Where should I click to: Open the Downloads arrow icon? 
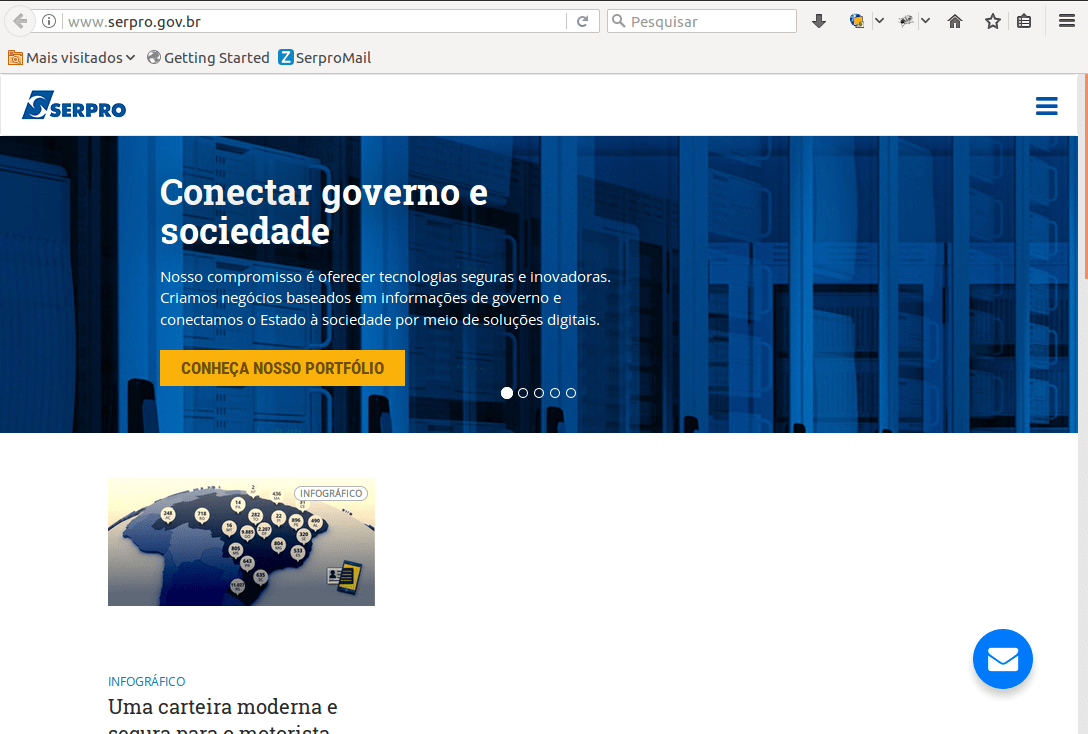819,20
